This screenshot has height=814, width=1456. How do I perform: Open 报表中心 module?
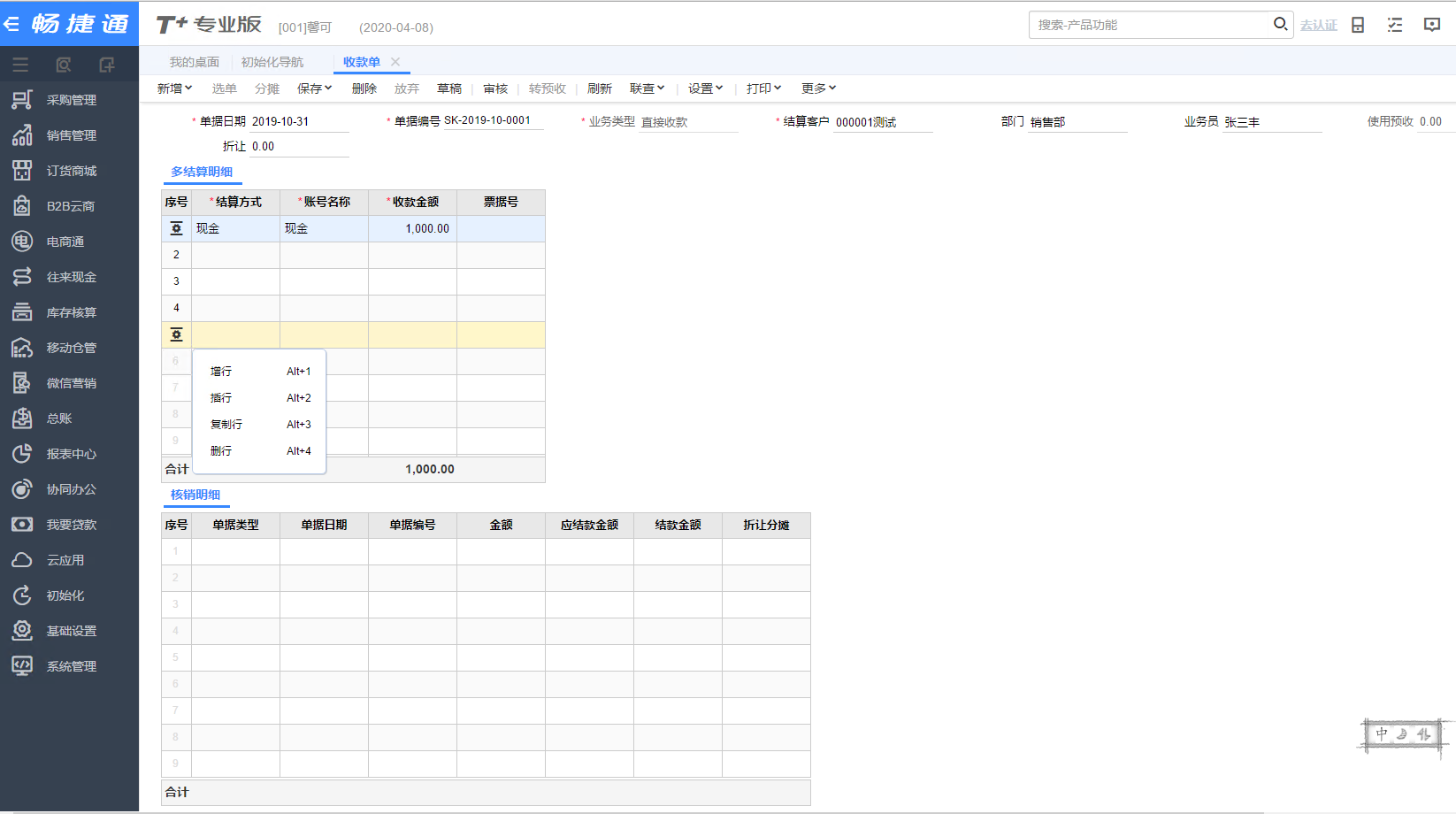tap(69, 454)
